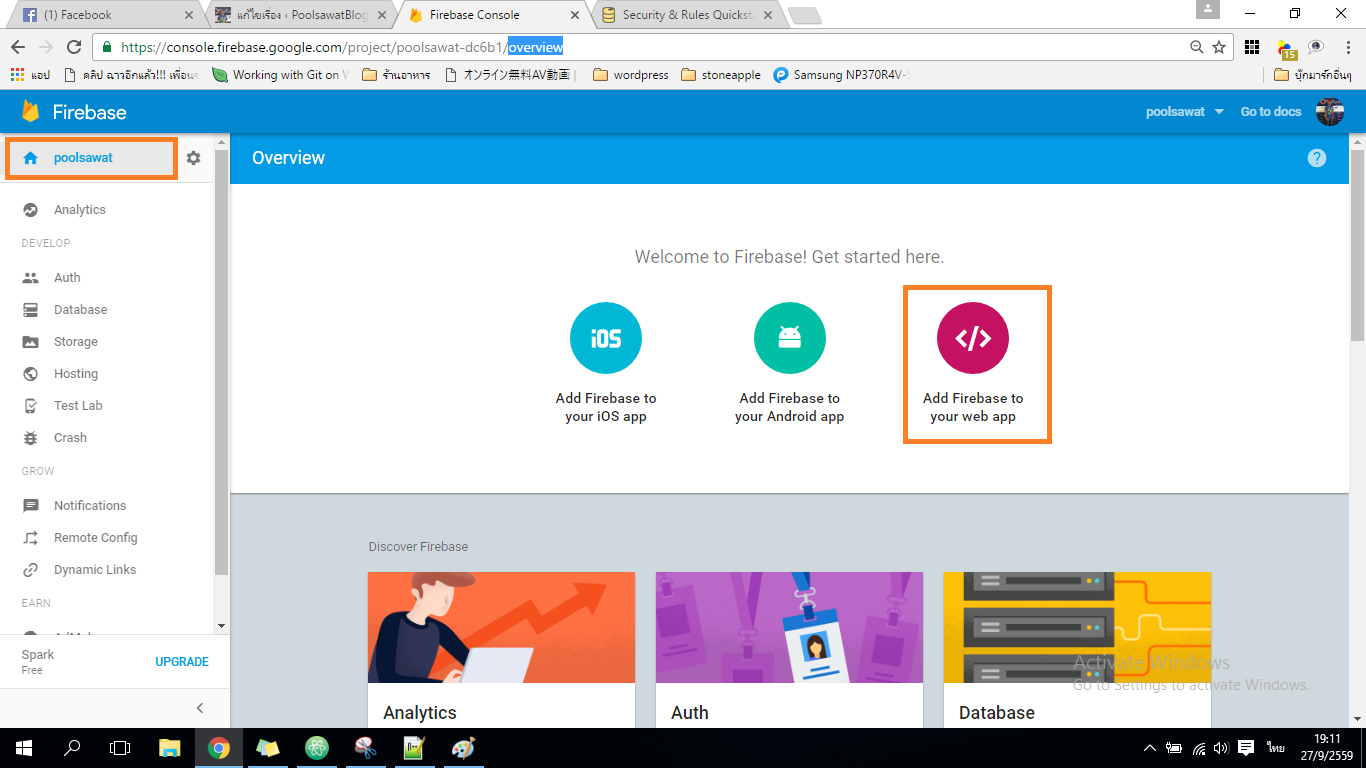The image size is (1366, 768).
Task: Switch to the PoolsawatBlog tab
Action: coord(300,15)
